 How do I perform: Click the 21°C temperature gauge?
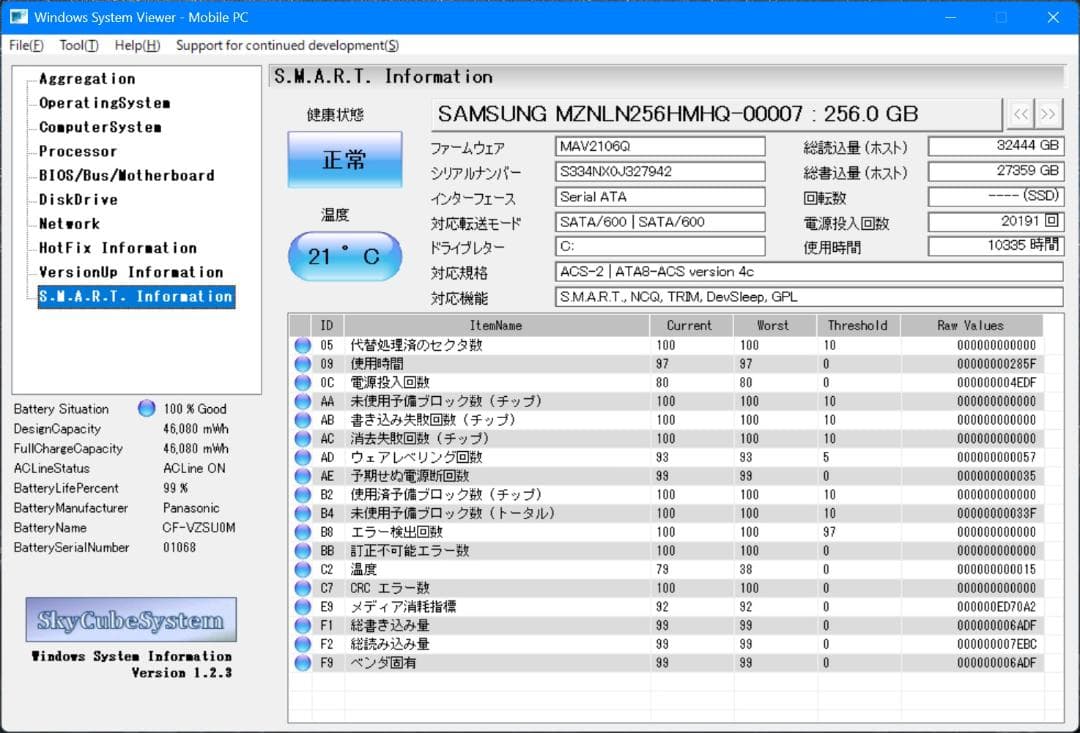coord(344,256)
